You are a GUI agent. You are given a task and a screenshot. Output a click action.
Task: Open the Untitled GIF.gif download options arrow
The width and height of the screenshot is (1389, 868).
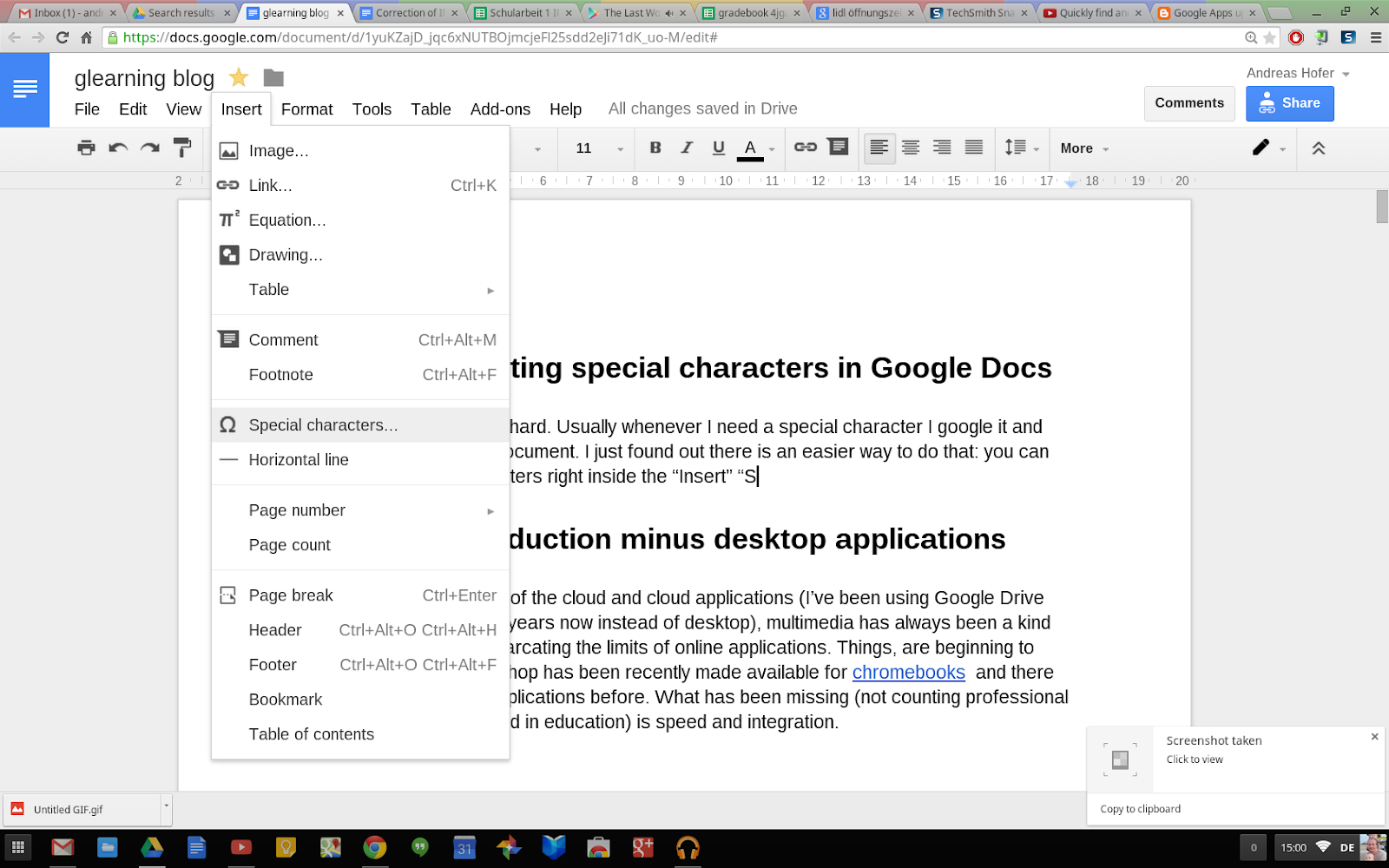pos(166,808)
